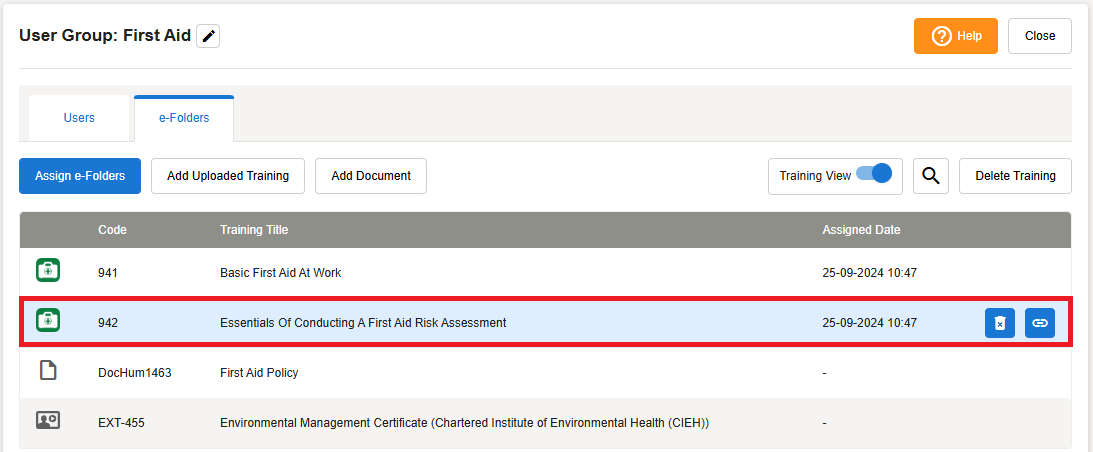
Task: Click the Assigned Date column header
Action: point(861,230)
